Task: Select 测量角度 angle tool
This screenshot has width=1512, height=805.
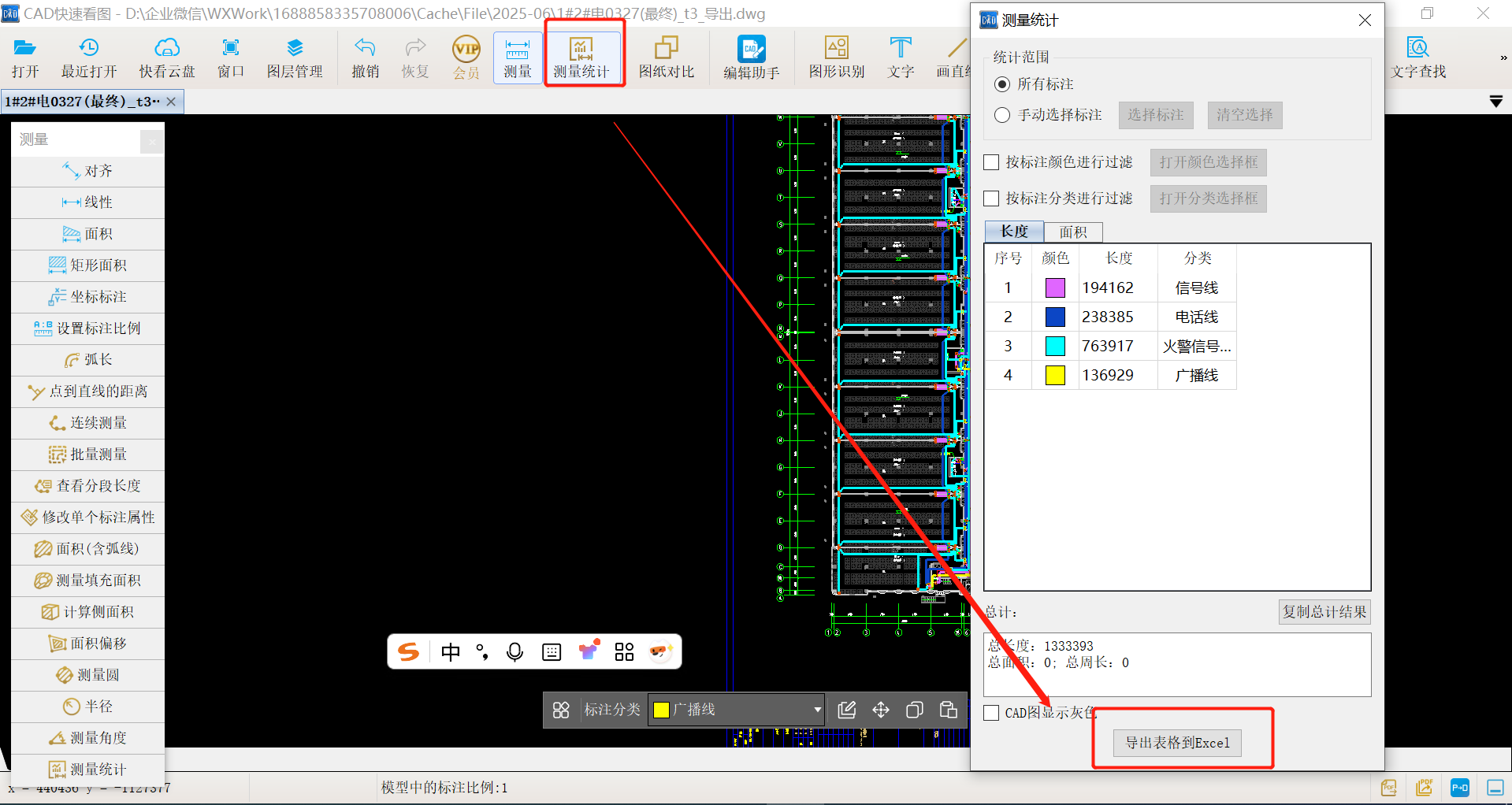Action: (x=87, y=738)
